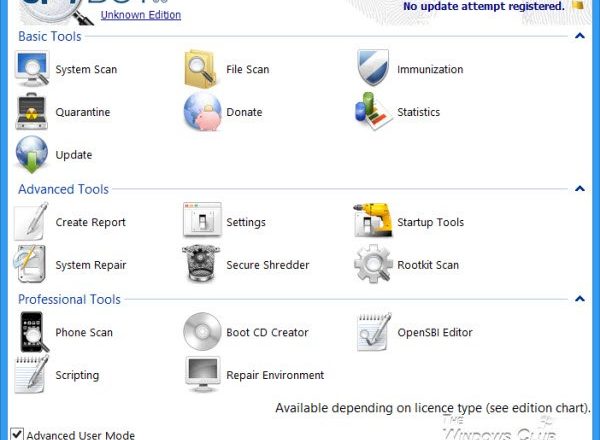Click the Basic Tools heading
The height and width of the screenshot is (440, 600).
coord(50,36)
